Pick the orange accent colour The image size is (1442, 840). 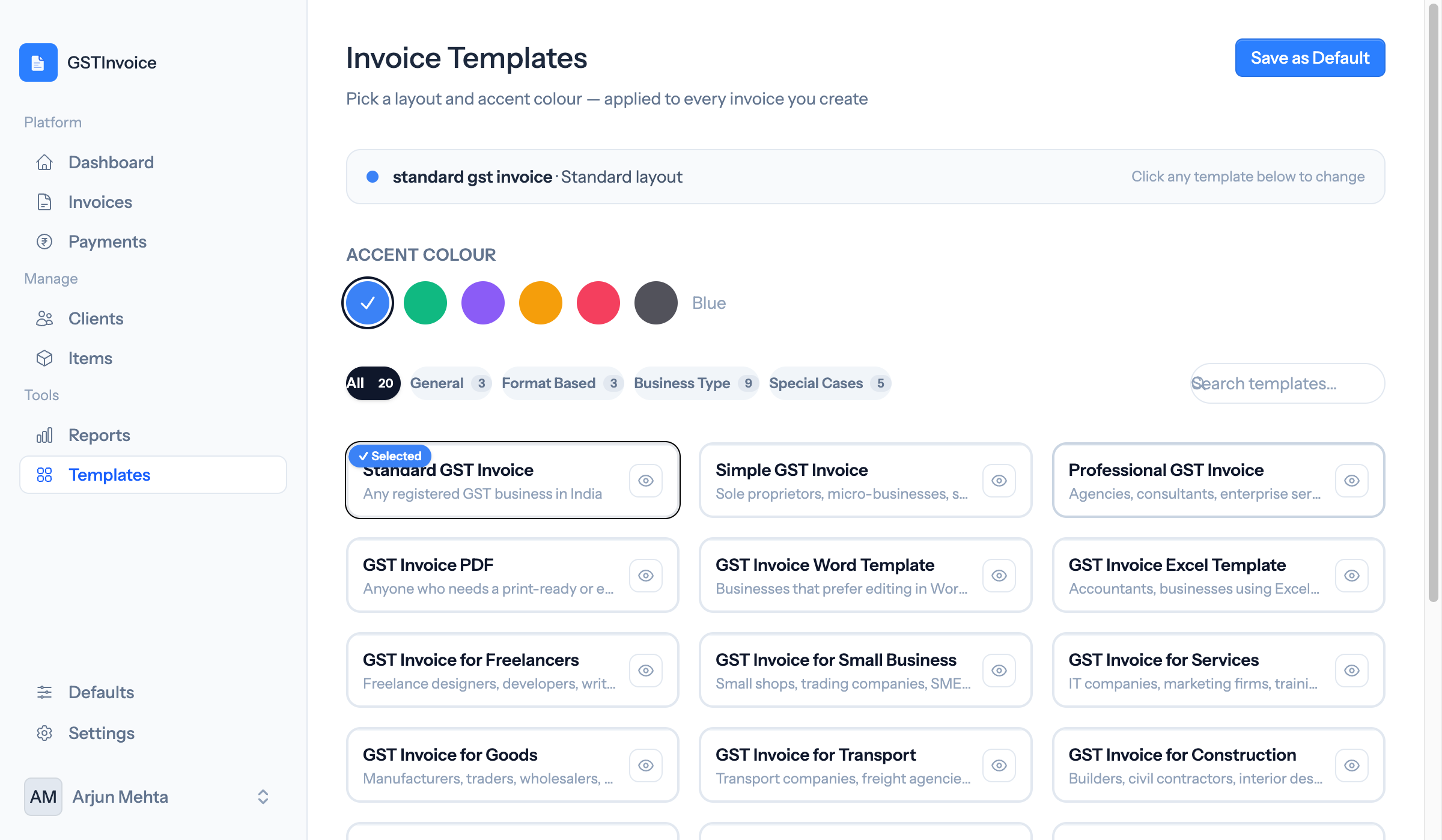point(541,303)
